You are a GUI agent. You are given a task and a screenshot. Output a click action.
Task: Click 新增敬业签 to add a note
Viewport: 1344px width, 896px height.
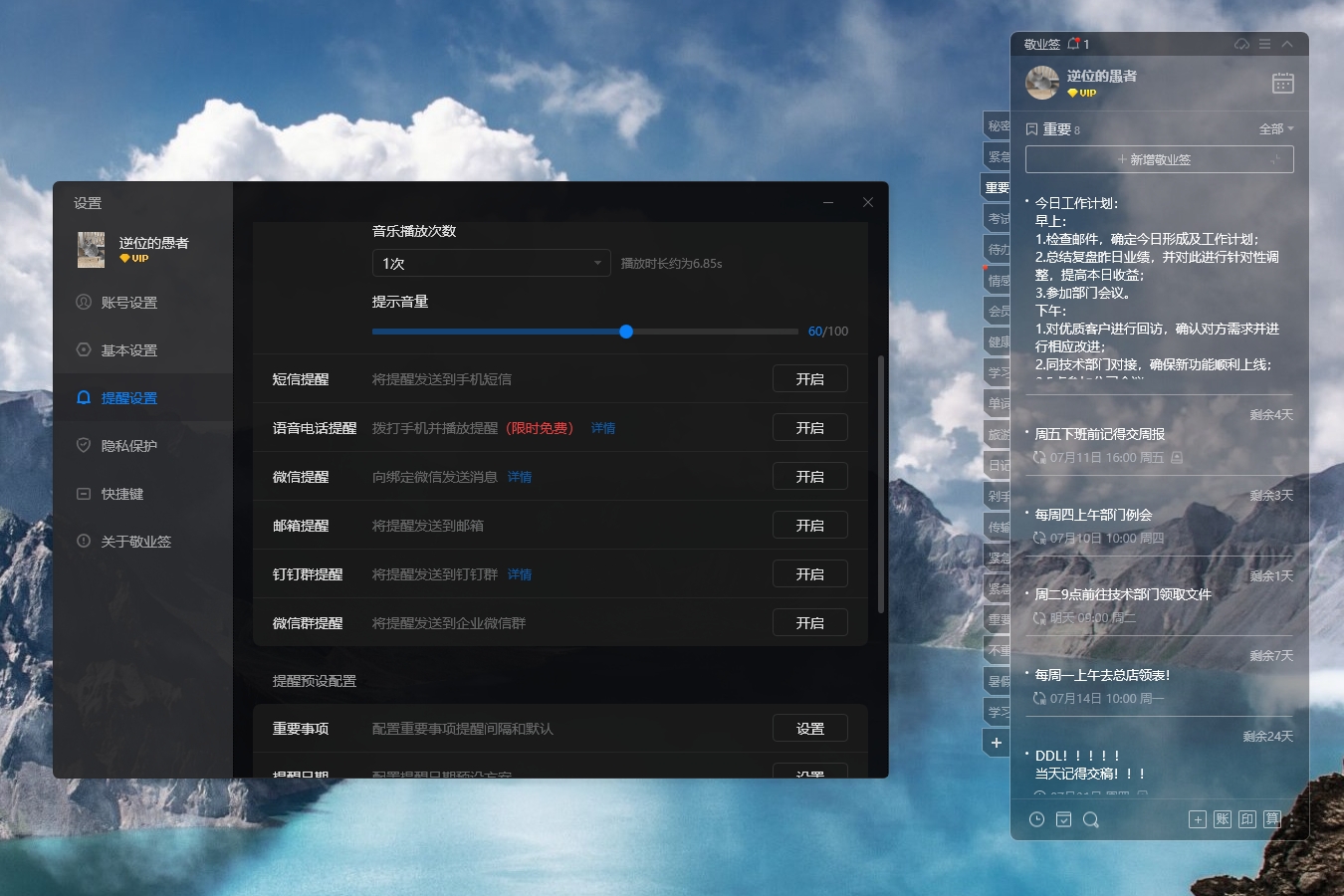[x=1160, y=159]
